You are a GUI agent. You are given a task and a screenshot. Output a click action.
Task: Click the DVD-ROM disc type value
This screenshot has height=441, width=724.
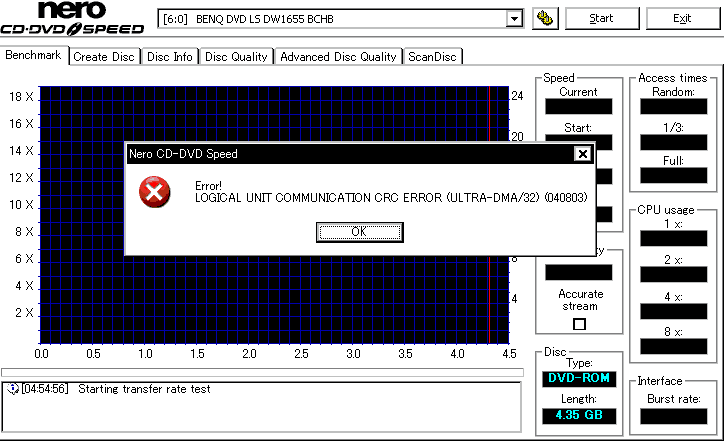(x=579, y=378)
